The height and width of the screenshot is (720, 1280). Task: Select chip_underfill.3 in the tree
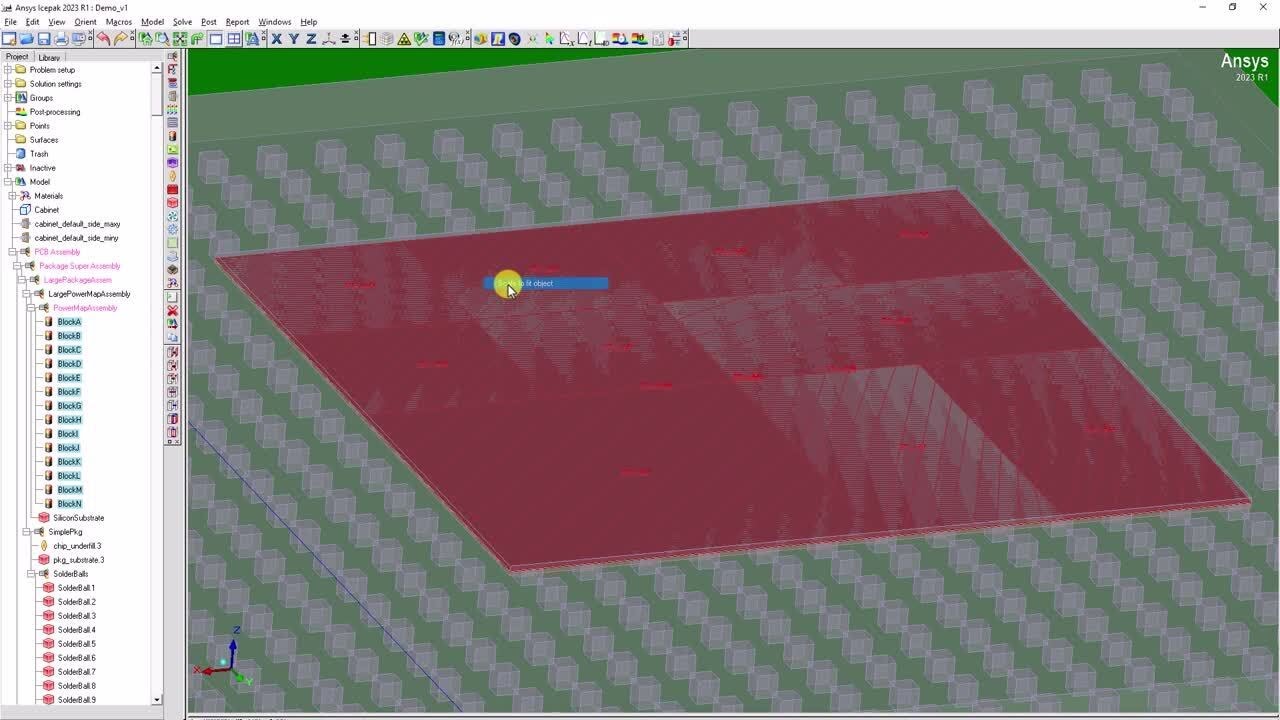(x=77, y=546)
